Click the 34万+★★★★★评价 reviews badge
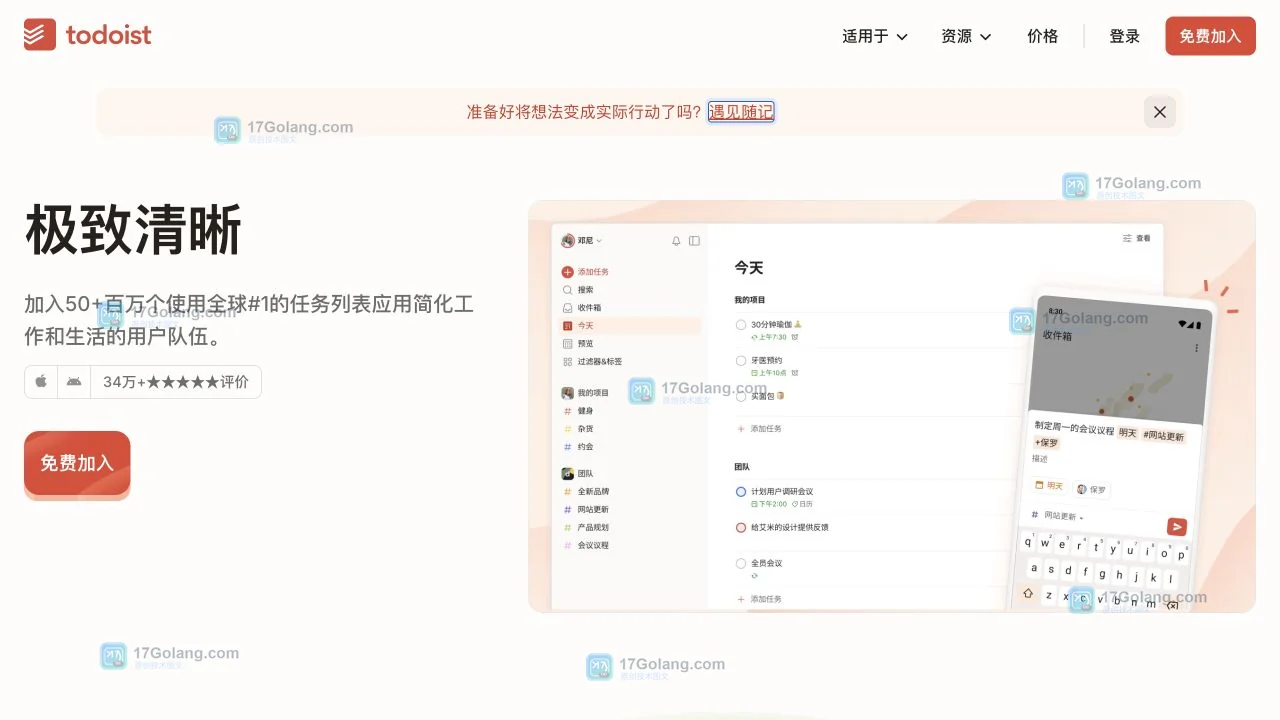Screen dimensions: 1280x720 click(176, 382)
